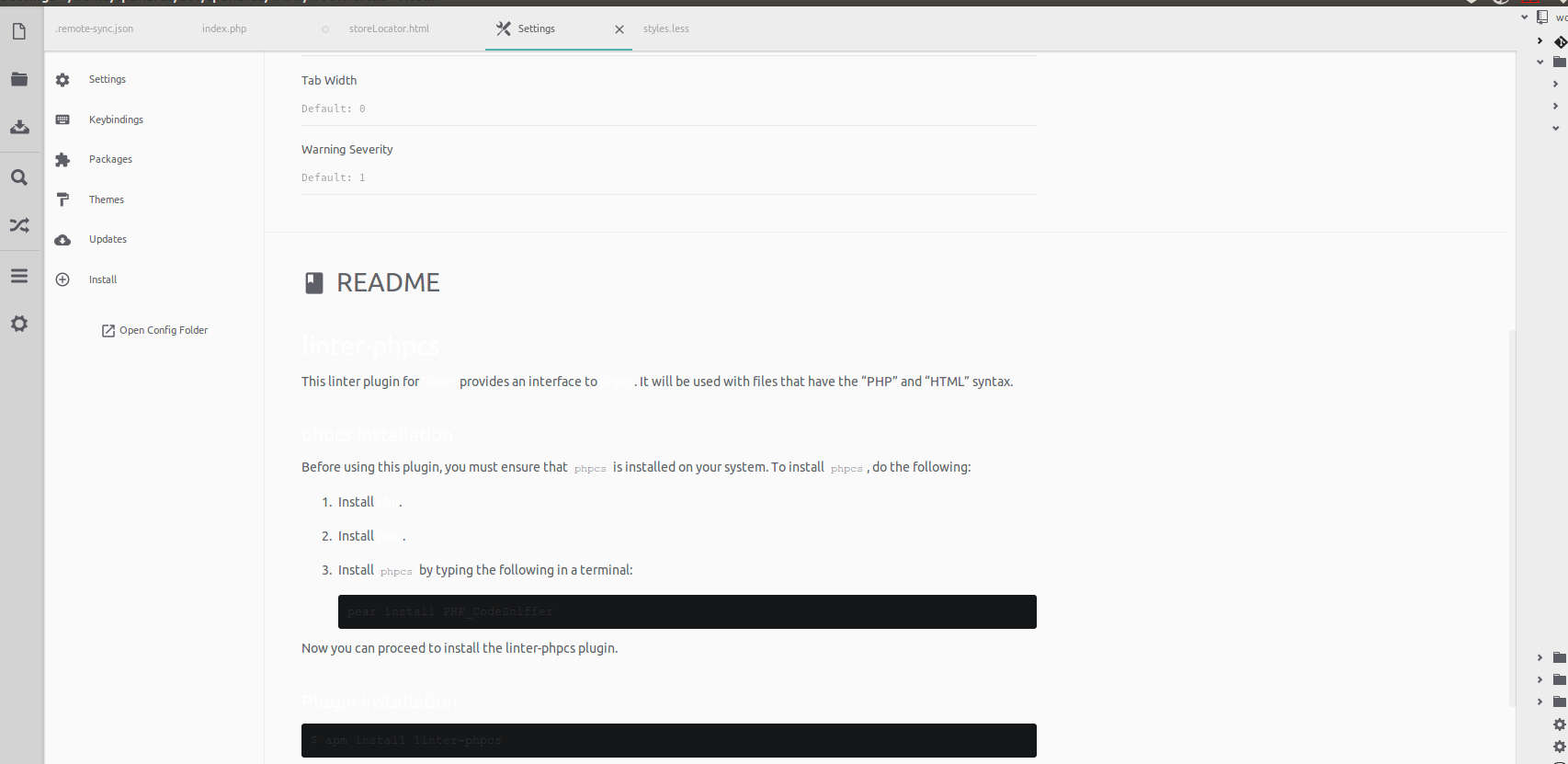Click the 'apm install linter-phpcs' code block
Image resolution: width=1568 pixels, height=764 pixels.
[669, 741]
